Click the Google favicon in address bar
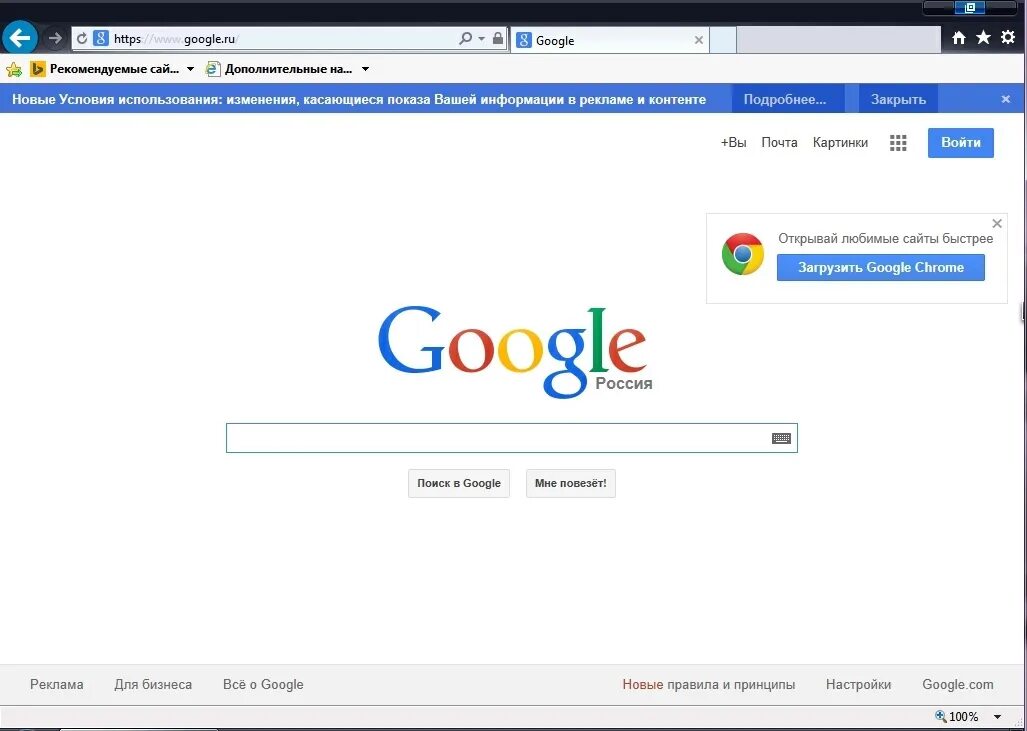Viewport: 1027px width, 731px height. point(101,39)
